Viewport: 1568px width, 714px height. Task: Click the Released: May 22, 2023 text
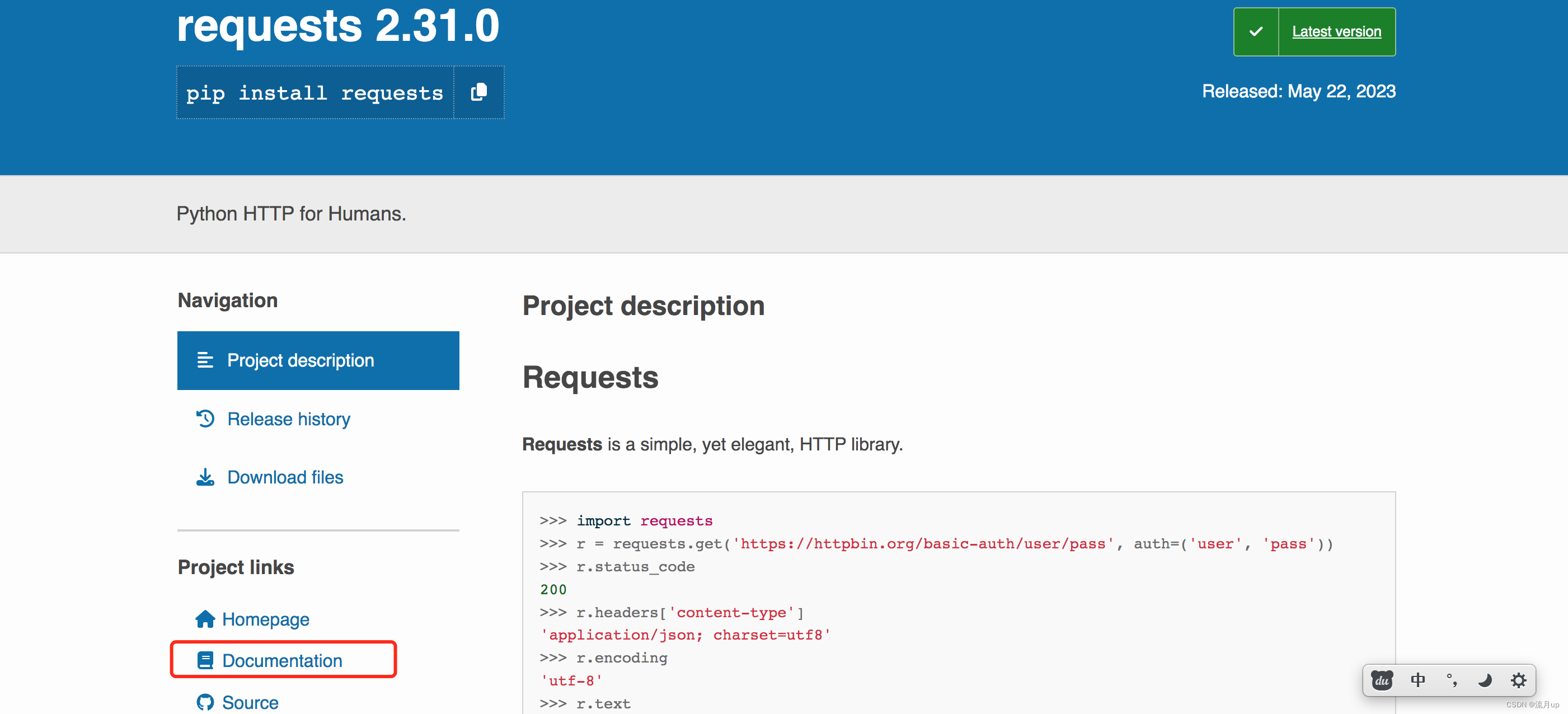1298,91
